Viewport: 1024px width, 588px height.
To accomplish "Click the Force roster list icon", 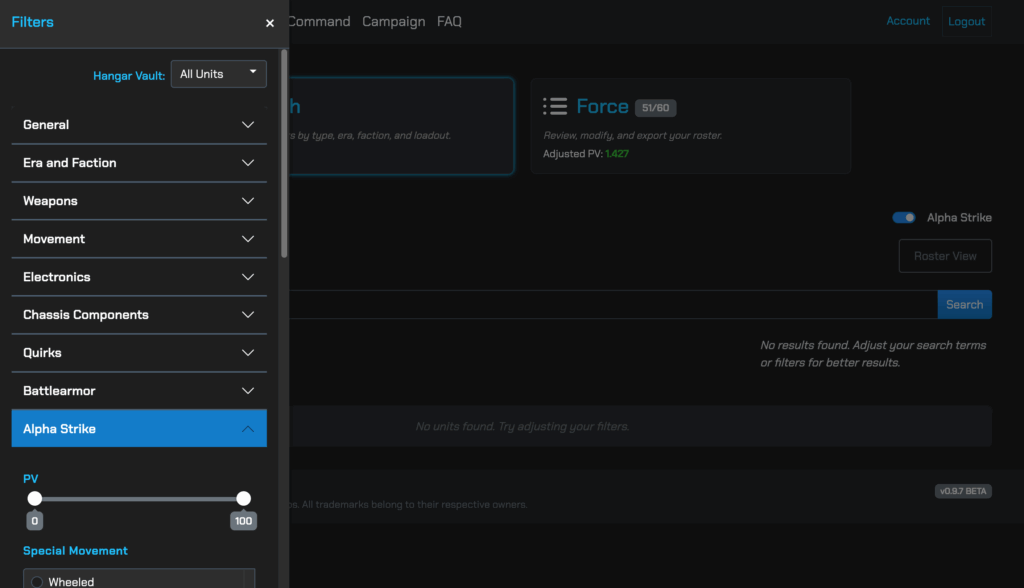I will point(553,105).
